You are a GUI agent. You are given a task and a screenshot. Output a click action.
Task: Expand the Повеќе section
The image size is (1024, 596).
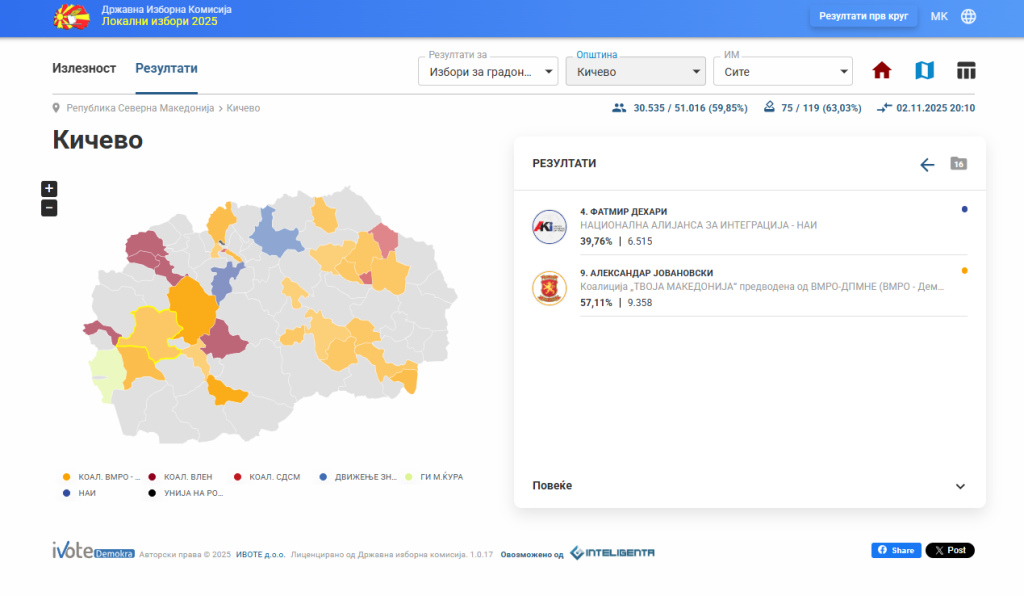(749, 486)
